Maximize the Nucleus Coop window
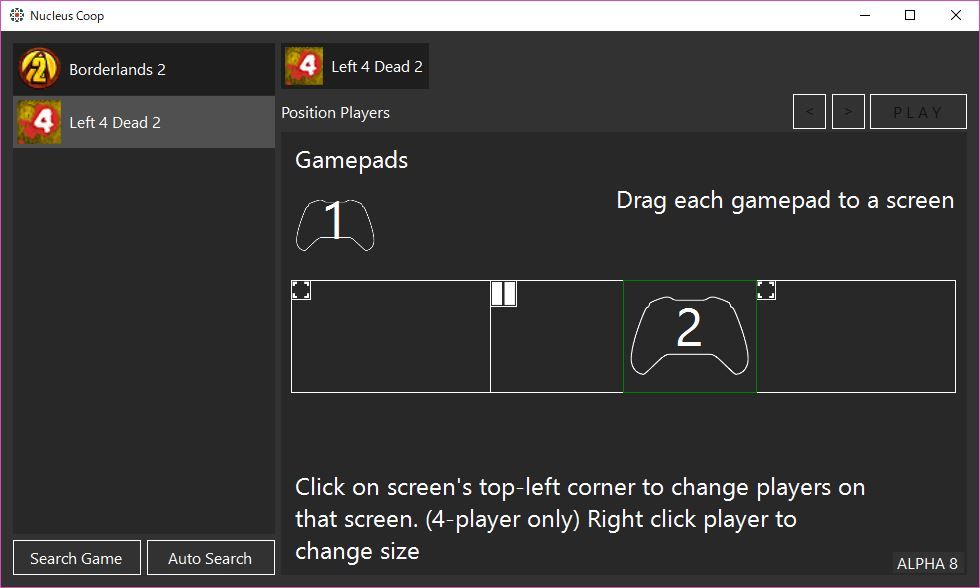Viewport: 980px width, 588px height. [910, 15]
